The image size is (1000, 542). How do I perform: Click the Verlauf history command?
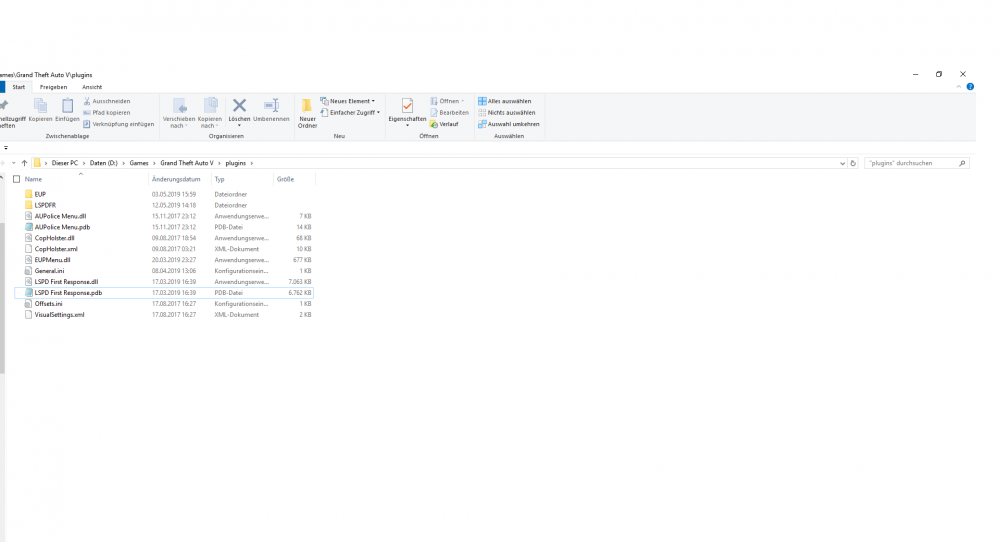(x=445, y=124)
